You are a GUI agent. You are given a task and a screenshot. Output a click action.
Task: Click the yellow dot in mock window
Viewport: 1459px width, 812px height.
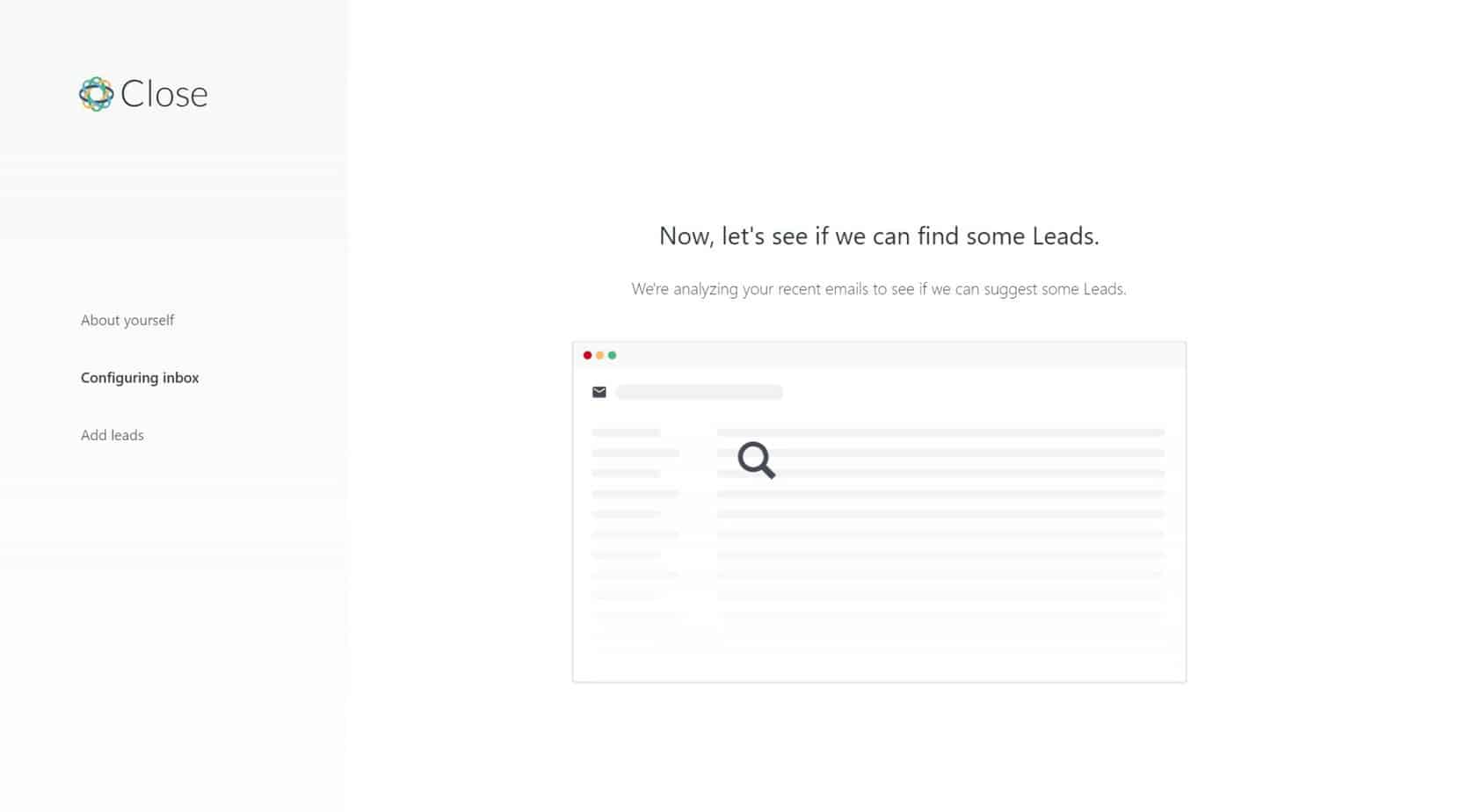point(600,355)
